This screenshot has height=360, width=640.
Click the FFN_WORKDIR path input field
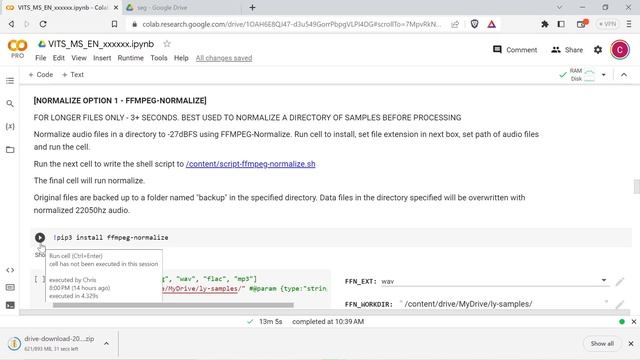(x=504, y=304)
